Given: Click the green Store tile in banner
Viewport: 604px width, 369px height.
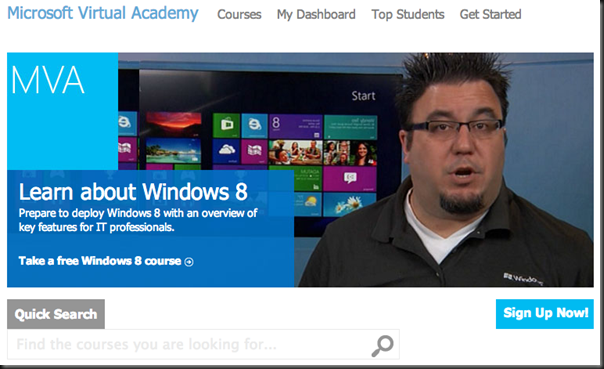Looking at the screenshot, I should click(226, 125).
